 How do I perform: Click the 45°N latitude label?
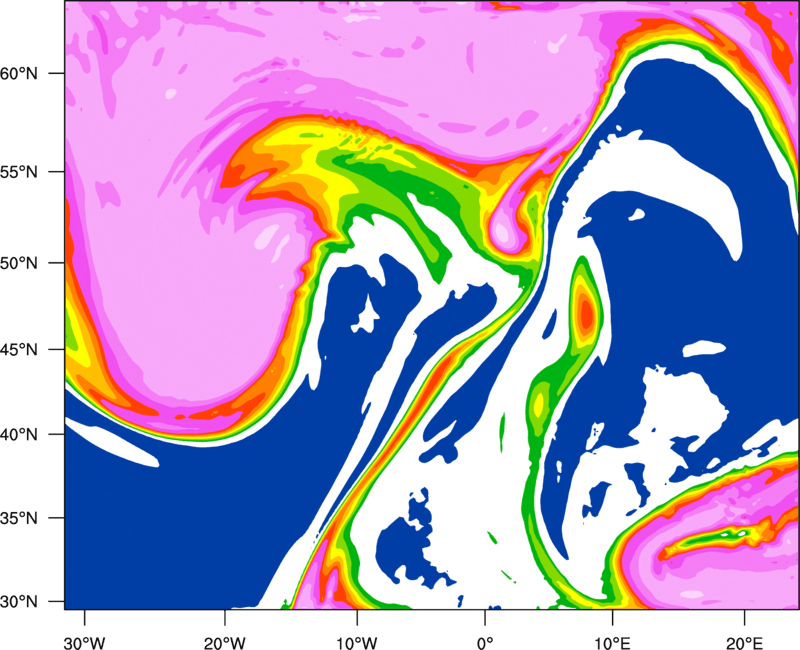(x=19, y=350)
